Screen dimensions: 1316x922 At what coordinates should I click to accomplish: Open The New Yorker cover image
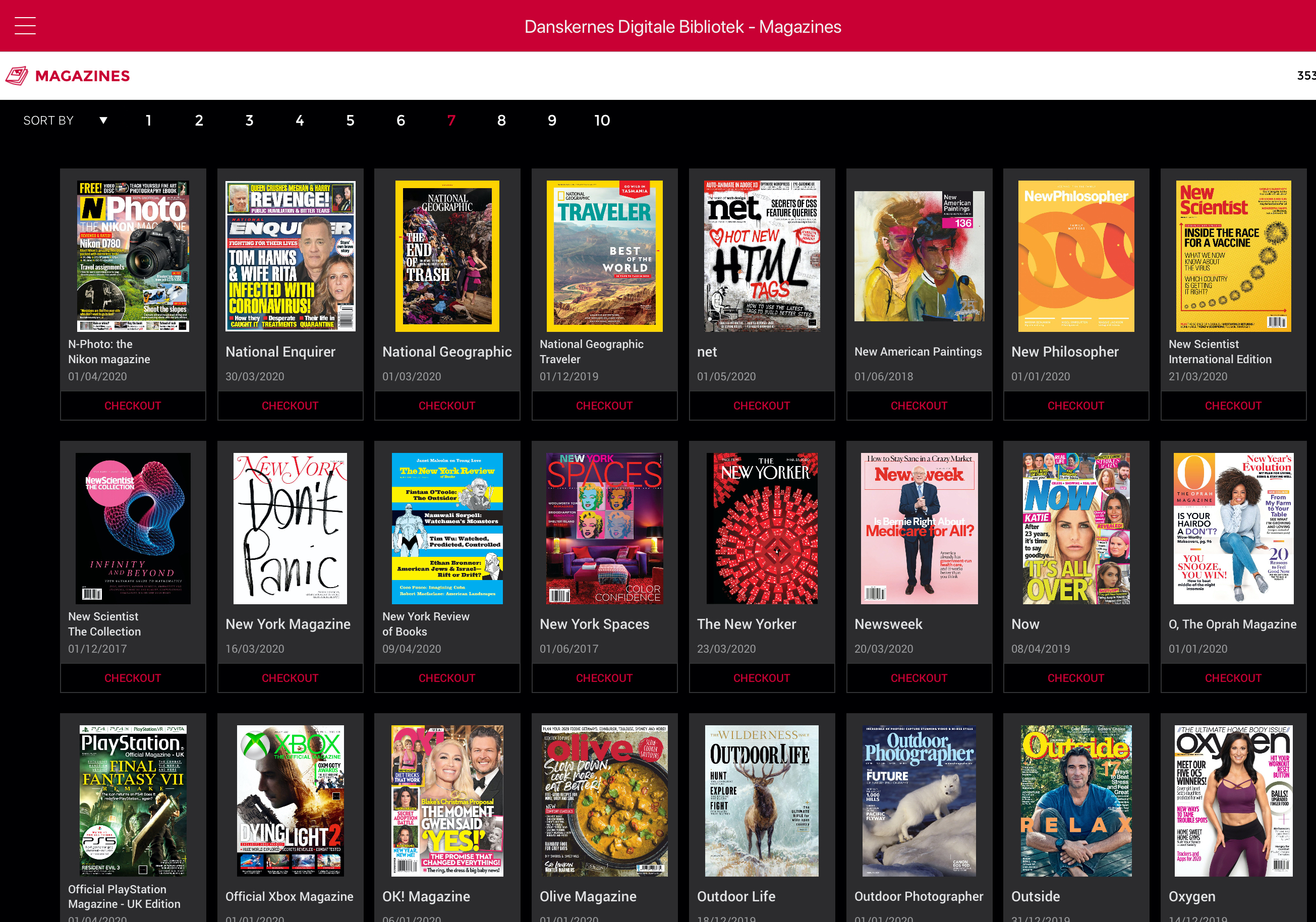tap(761, 528)
